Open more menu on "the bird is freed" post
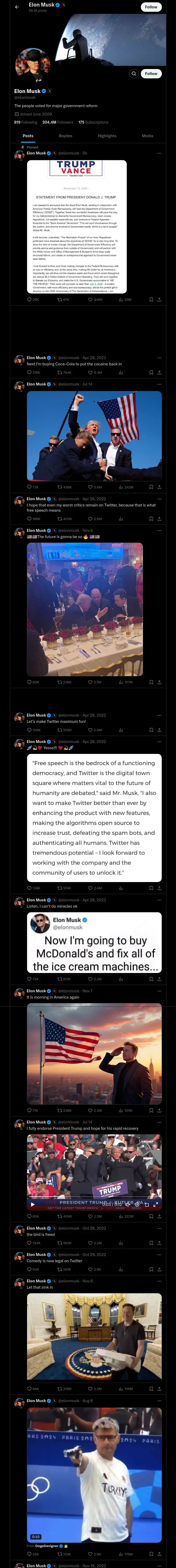176x1568 pixels. [x=160, y=1228]
